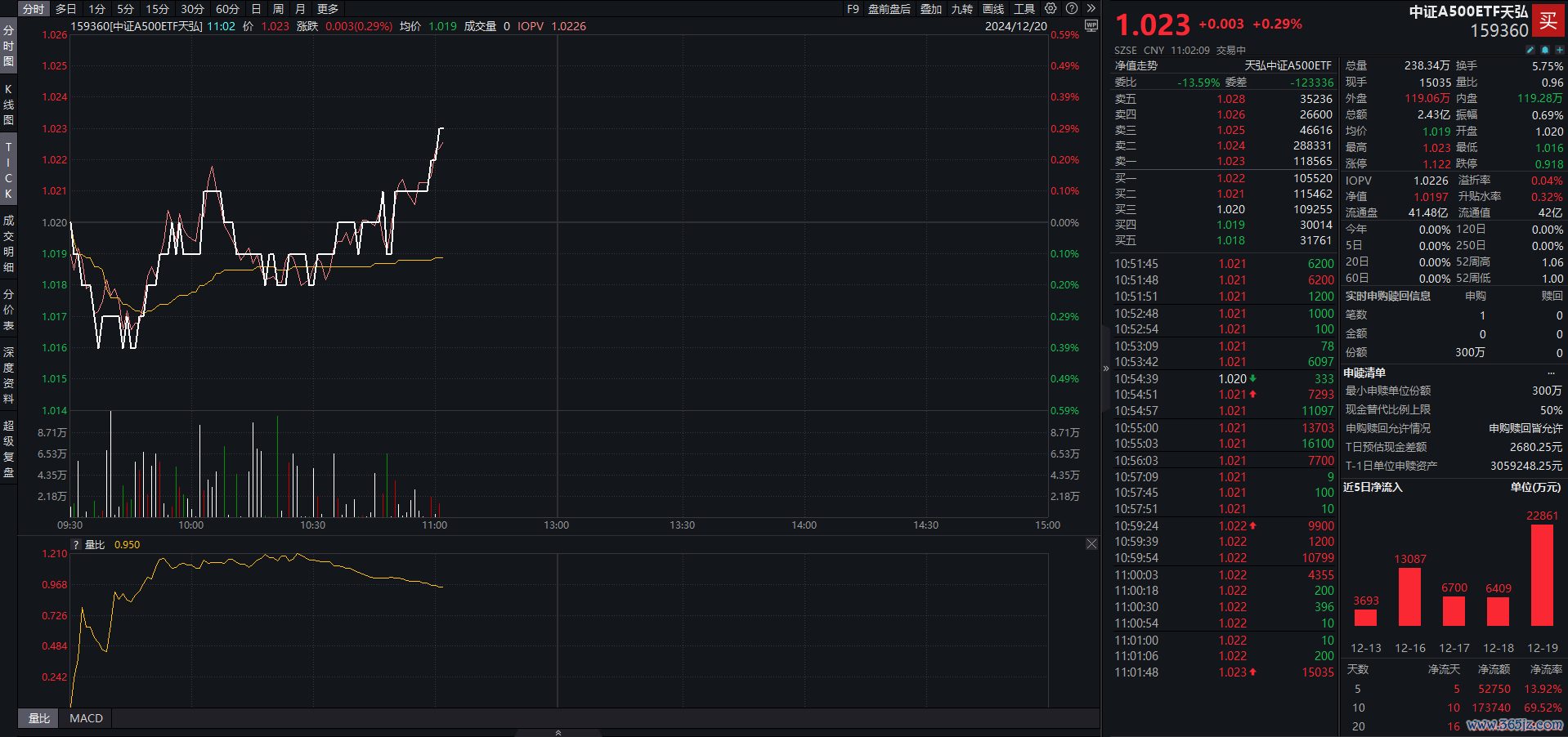
Task: Select the 30分 period tab
Action: (192, 9)
